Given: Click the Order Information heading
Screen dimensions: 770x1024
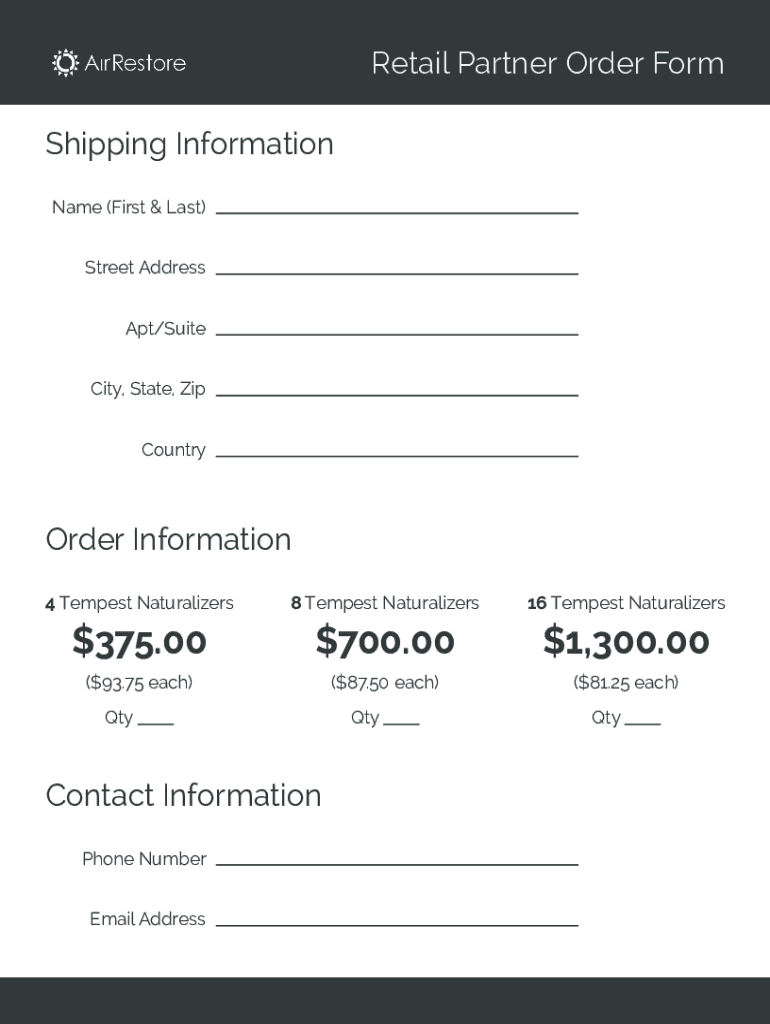Looking at the screenshot, I should pyautogui.click(x=168, y=539).
